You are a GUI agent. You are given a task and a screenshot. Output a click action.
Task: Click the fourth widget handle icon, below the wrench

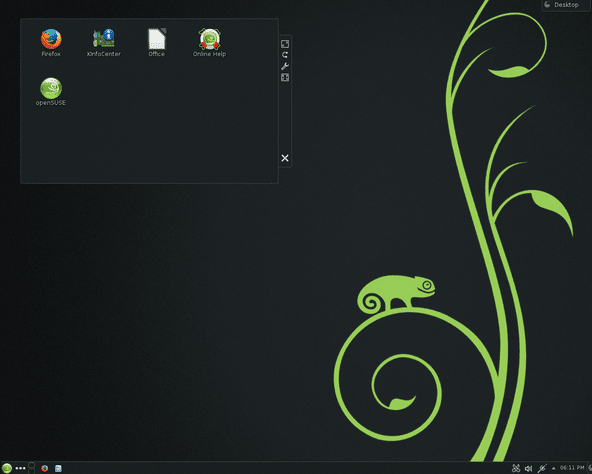click(285, 78)
